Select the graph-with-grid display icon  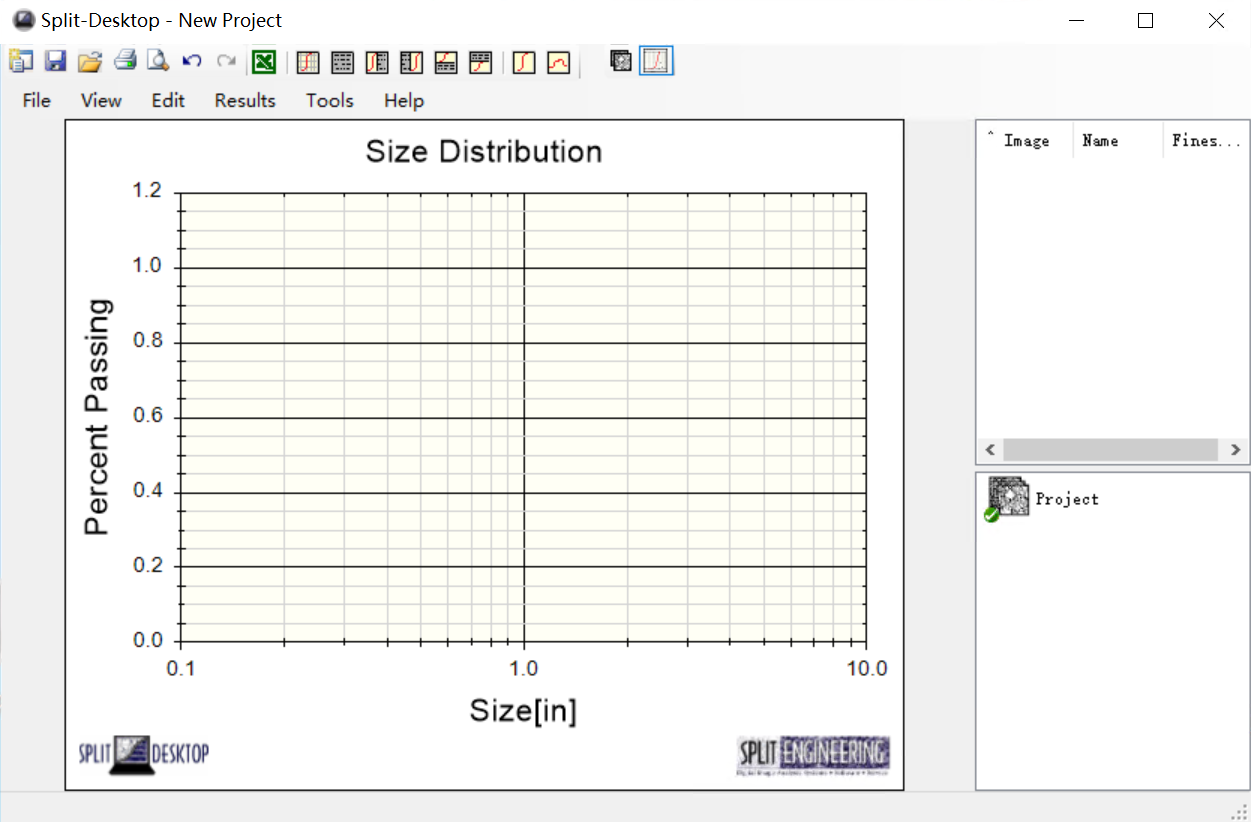click(x=308, y=62)
